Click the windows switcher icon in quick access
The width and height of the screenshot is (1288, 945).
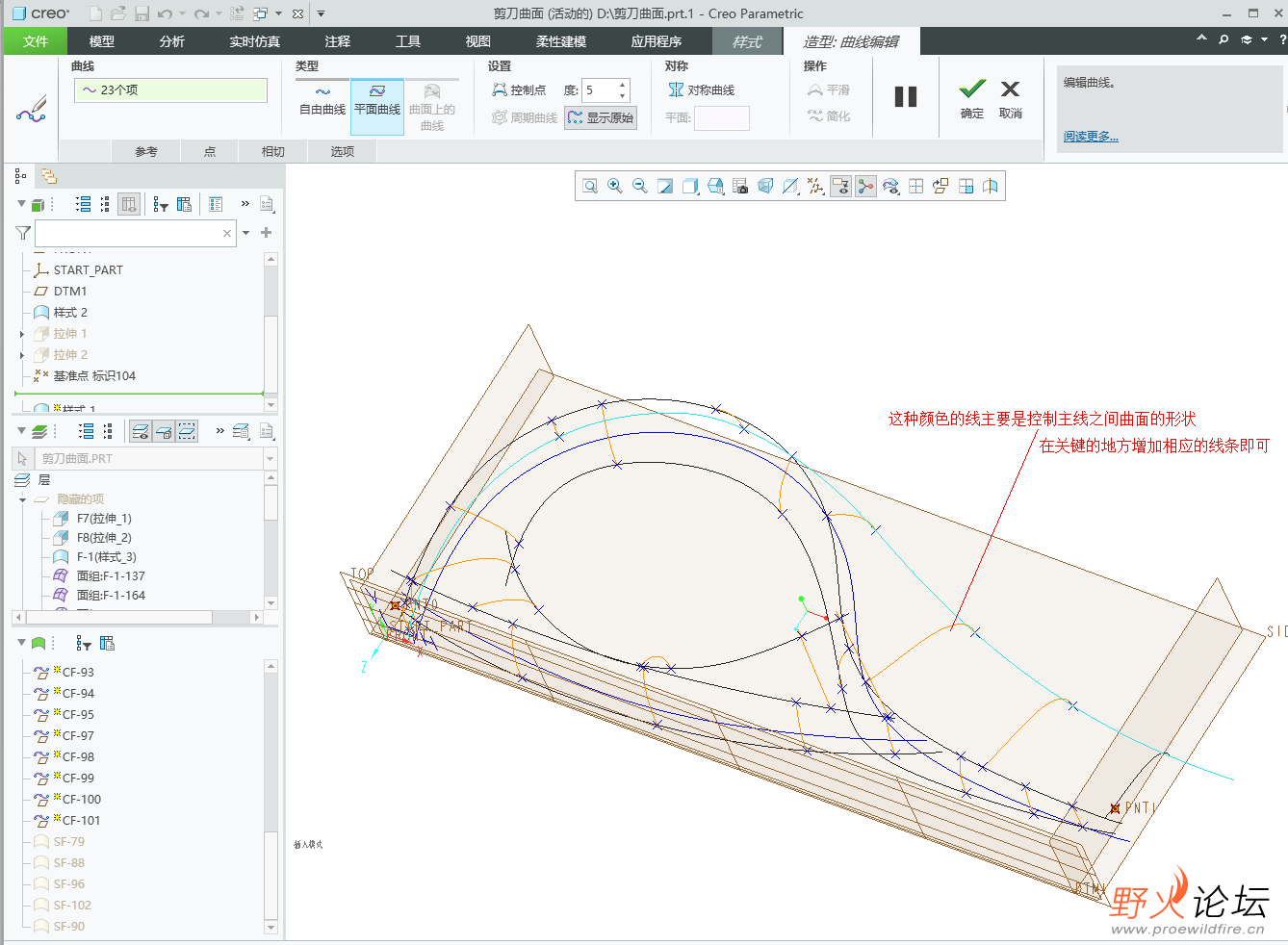pyautogui.click(x=262, y=13)
